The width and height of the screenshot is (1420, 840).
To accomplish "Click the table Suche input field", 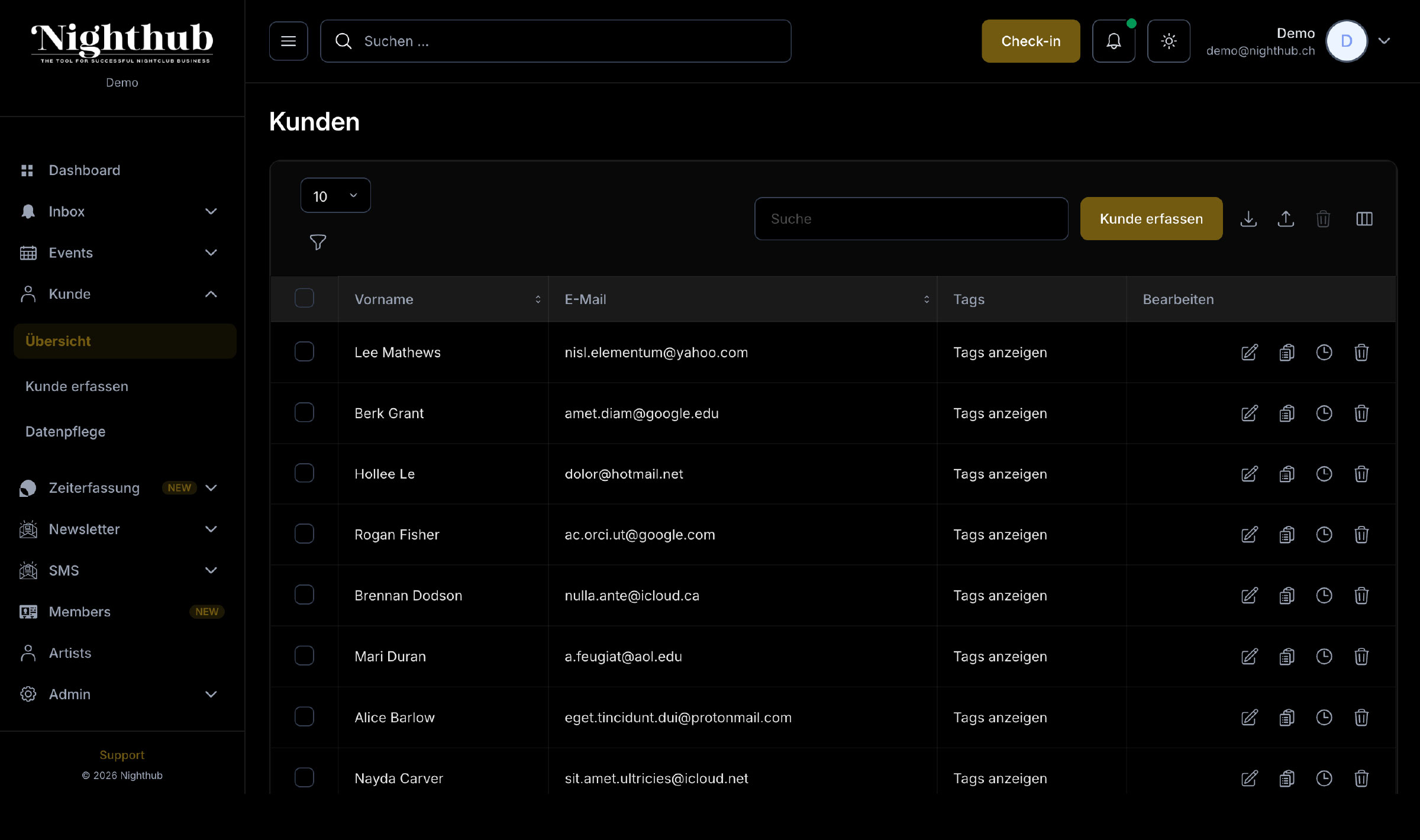I will click(911, 219).
